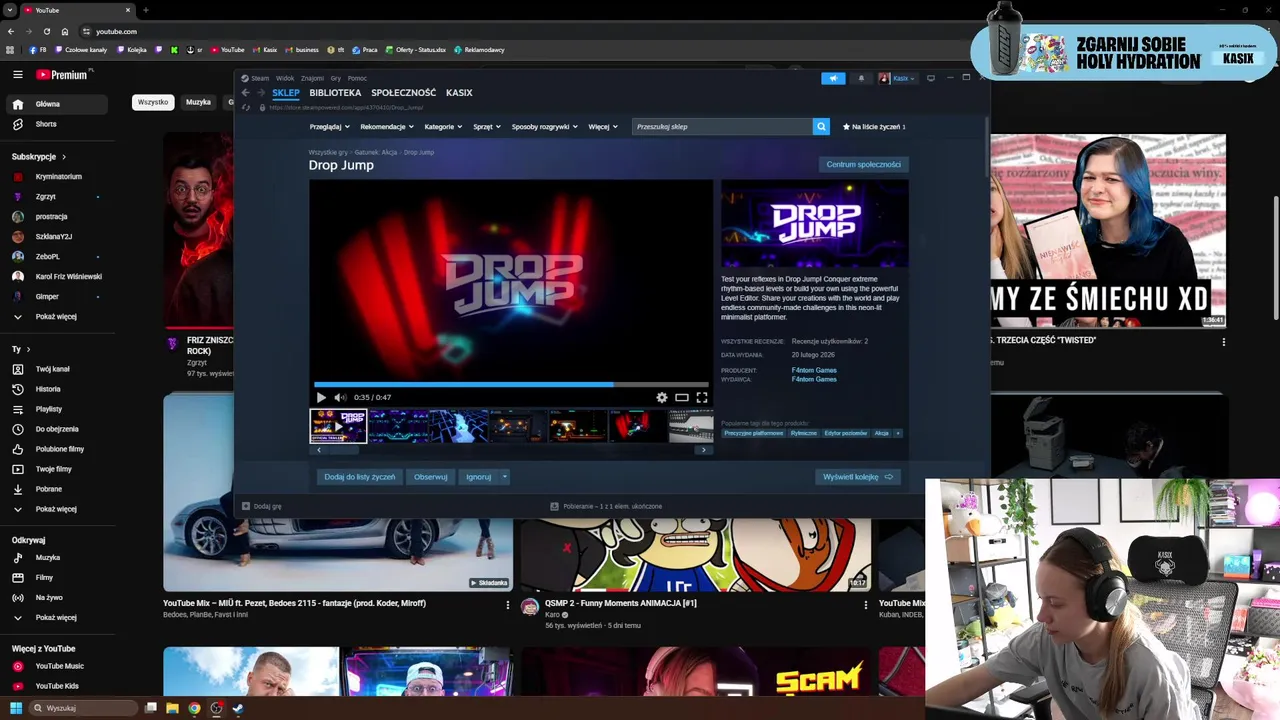Click the Wyświetl kolejkę button

(858, 477)
